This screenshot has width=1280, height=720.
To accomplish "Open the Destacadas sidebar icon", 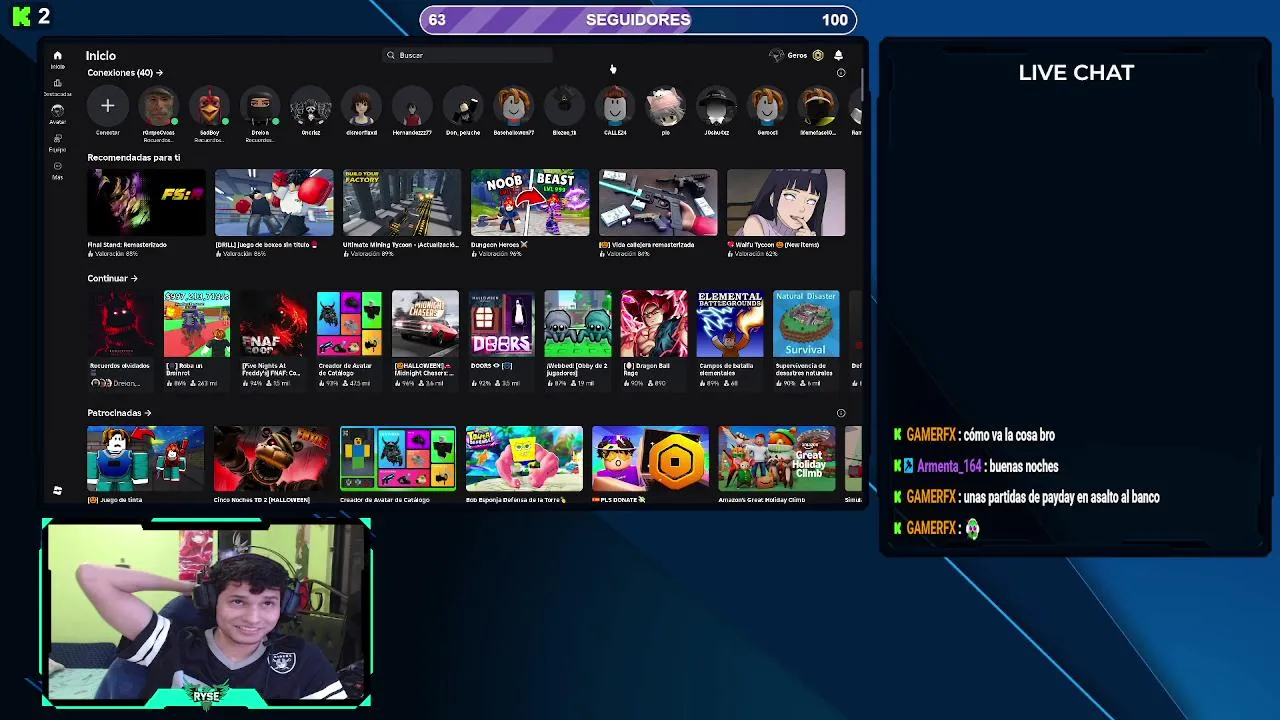I will (57, 86).
